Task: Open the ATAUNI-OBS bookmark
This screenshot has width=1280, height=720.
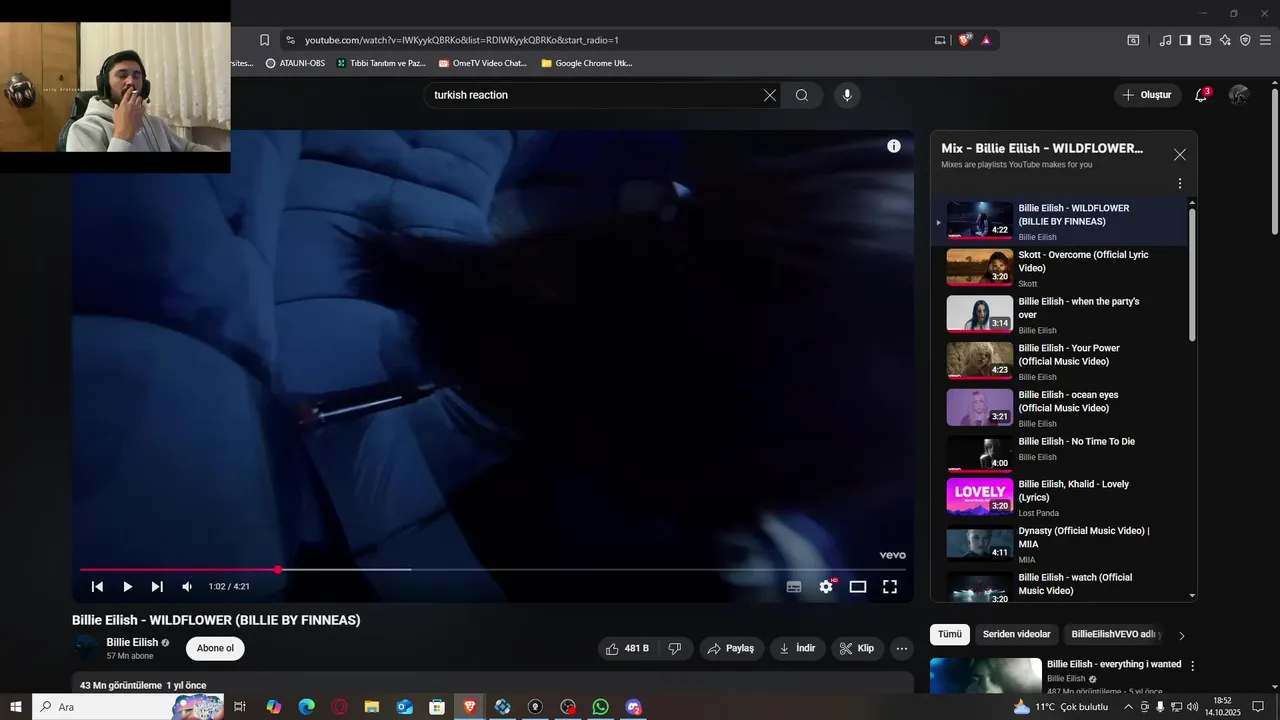Action: [x=295, y=63]
